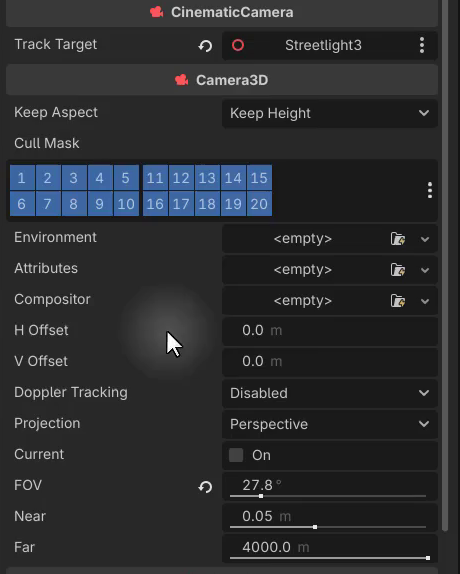
Task: Reset the Track Target property
Action: tap(205, 46)
